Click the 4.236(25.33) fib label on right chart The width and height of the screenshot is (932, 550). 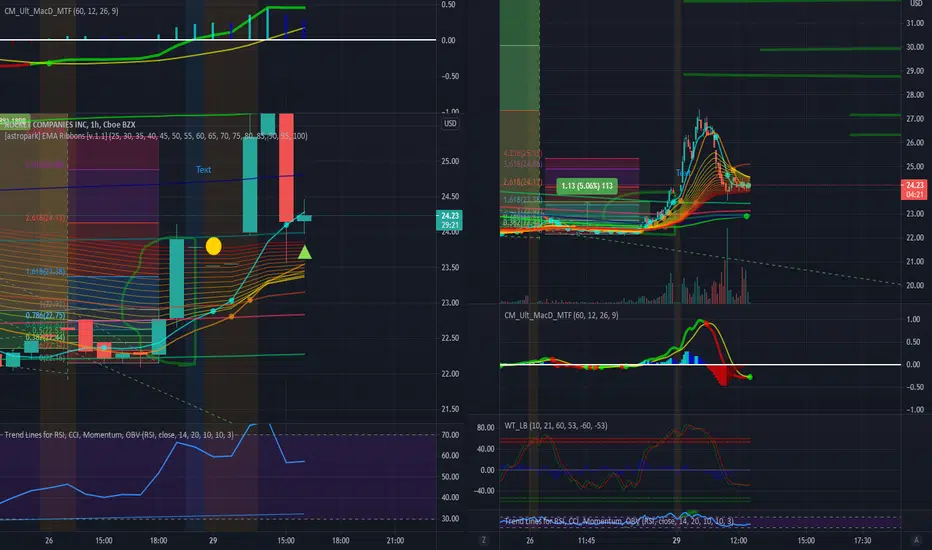click(522, 153)
